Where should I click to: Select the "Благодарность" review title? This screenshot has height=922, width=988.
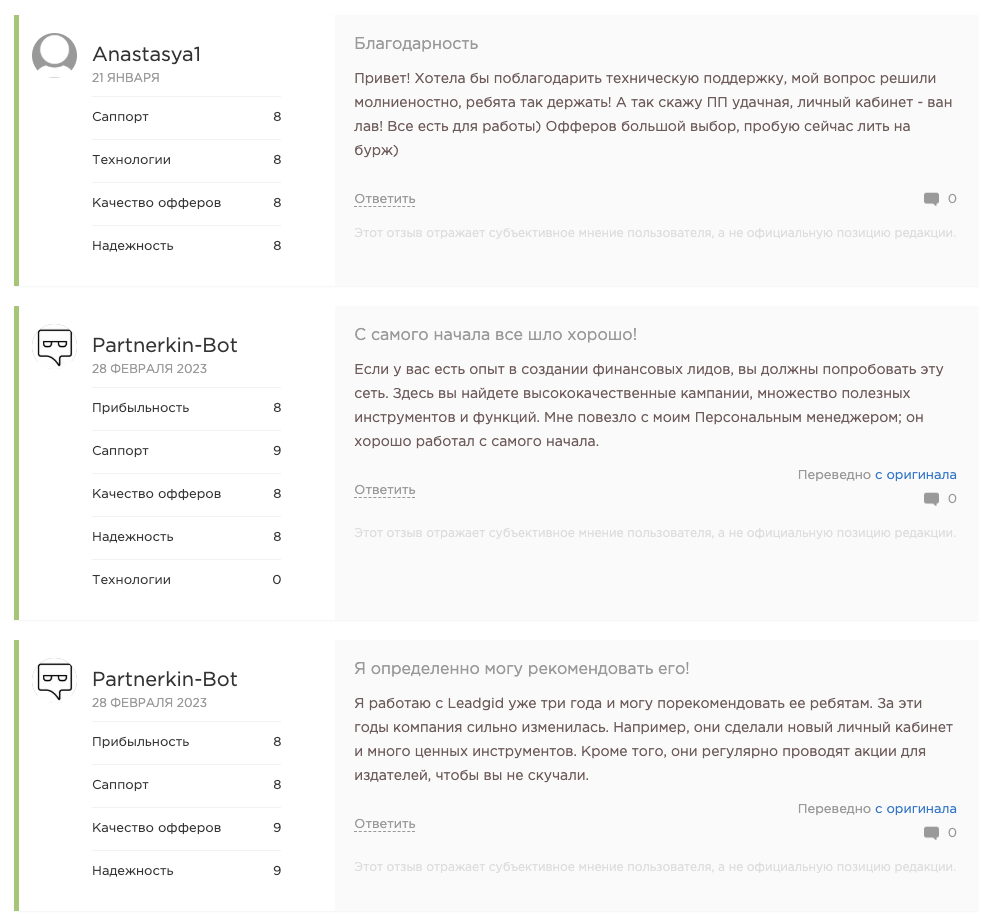(416, 44)
